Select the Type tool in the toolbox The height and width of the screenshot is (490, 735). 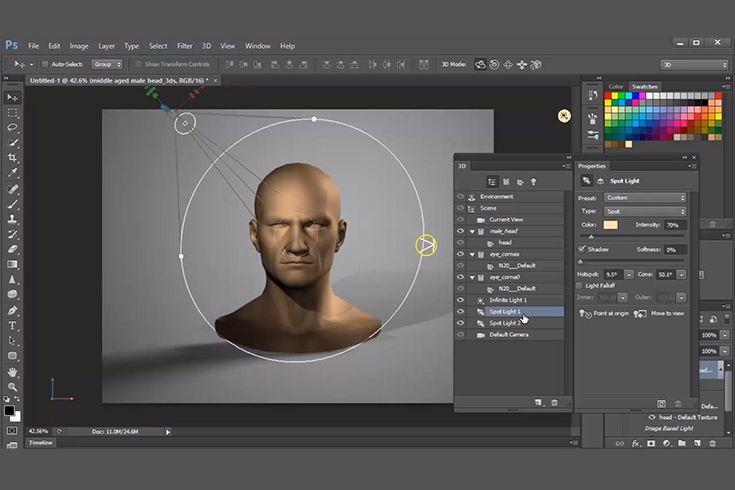coord(13,325)
